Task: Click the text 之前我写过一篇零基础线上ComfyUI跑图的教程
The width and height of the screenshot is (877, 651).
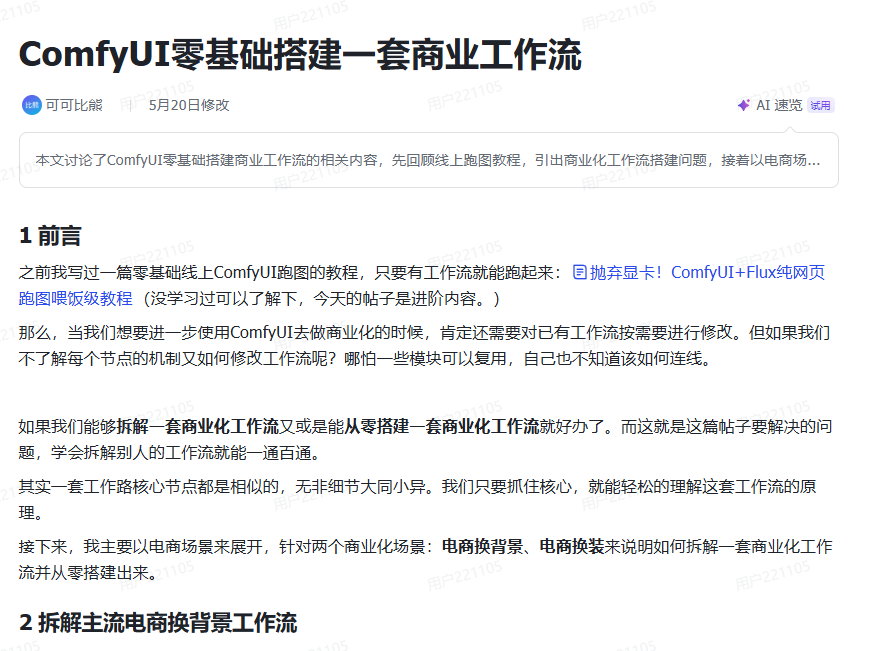Action: click(188, 272)
